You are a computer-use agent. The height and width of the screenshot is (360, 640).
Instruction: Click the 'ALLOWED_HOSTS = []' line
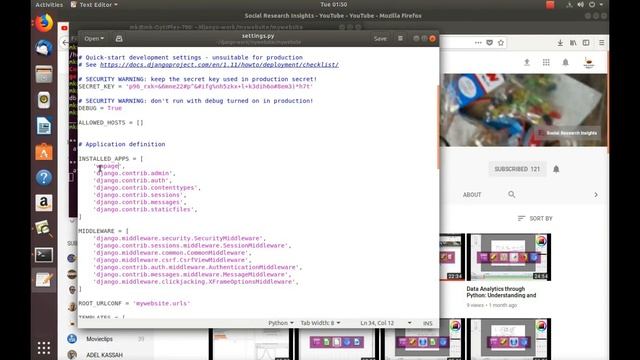pos(111,122)
